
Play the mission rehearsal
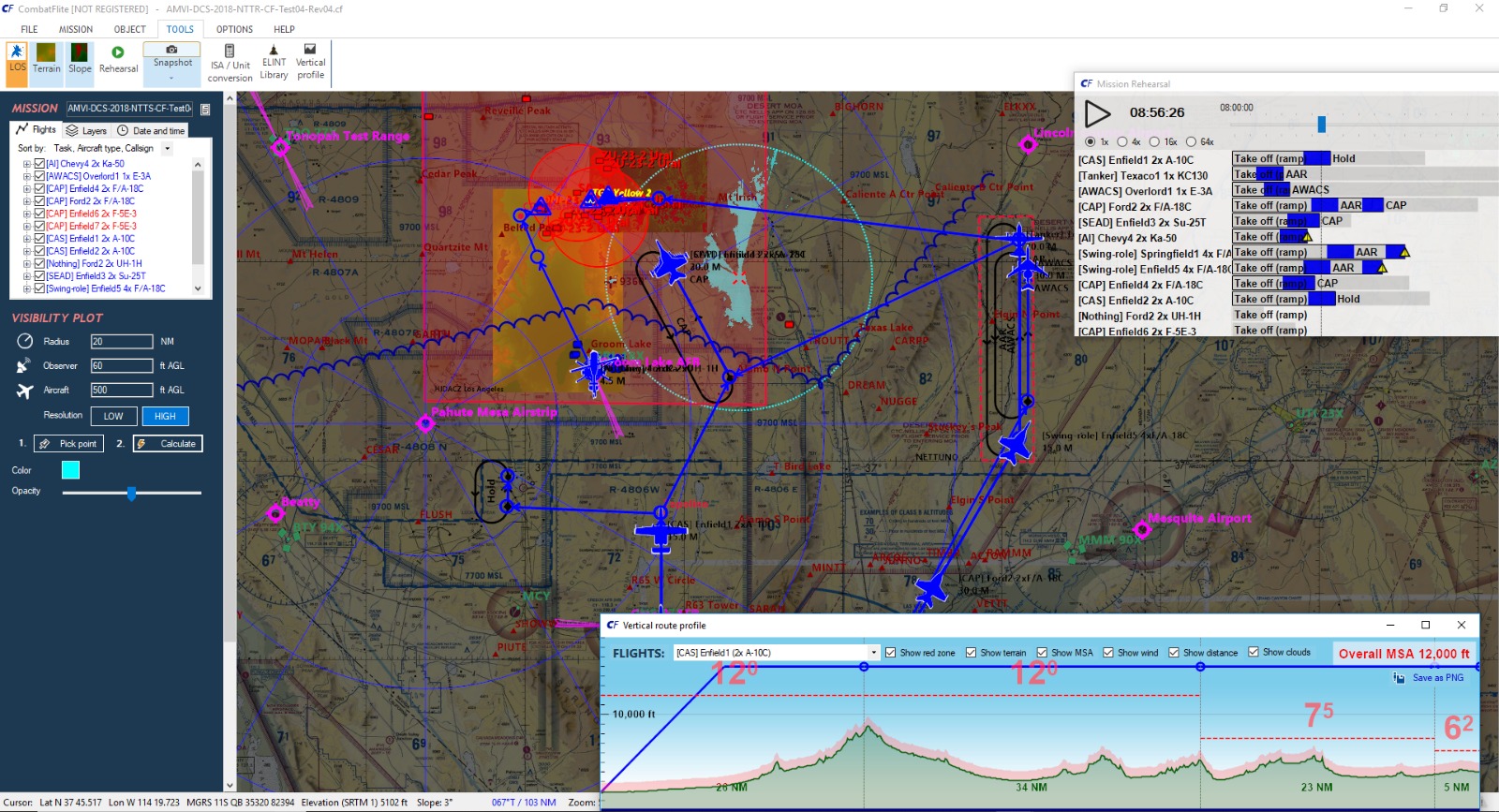[x=1097, y=114]
